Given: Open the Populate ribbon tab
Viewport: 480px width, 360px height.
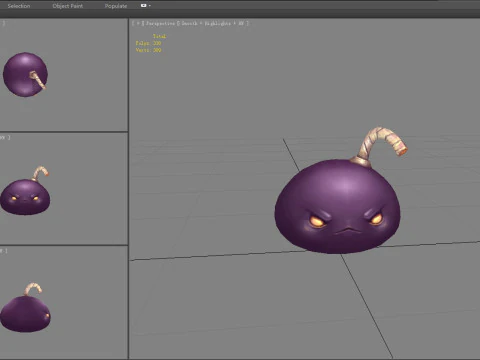Looking at the screenshot, I should click(x=116, y=6).
